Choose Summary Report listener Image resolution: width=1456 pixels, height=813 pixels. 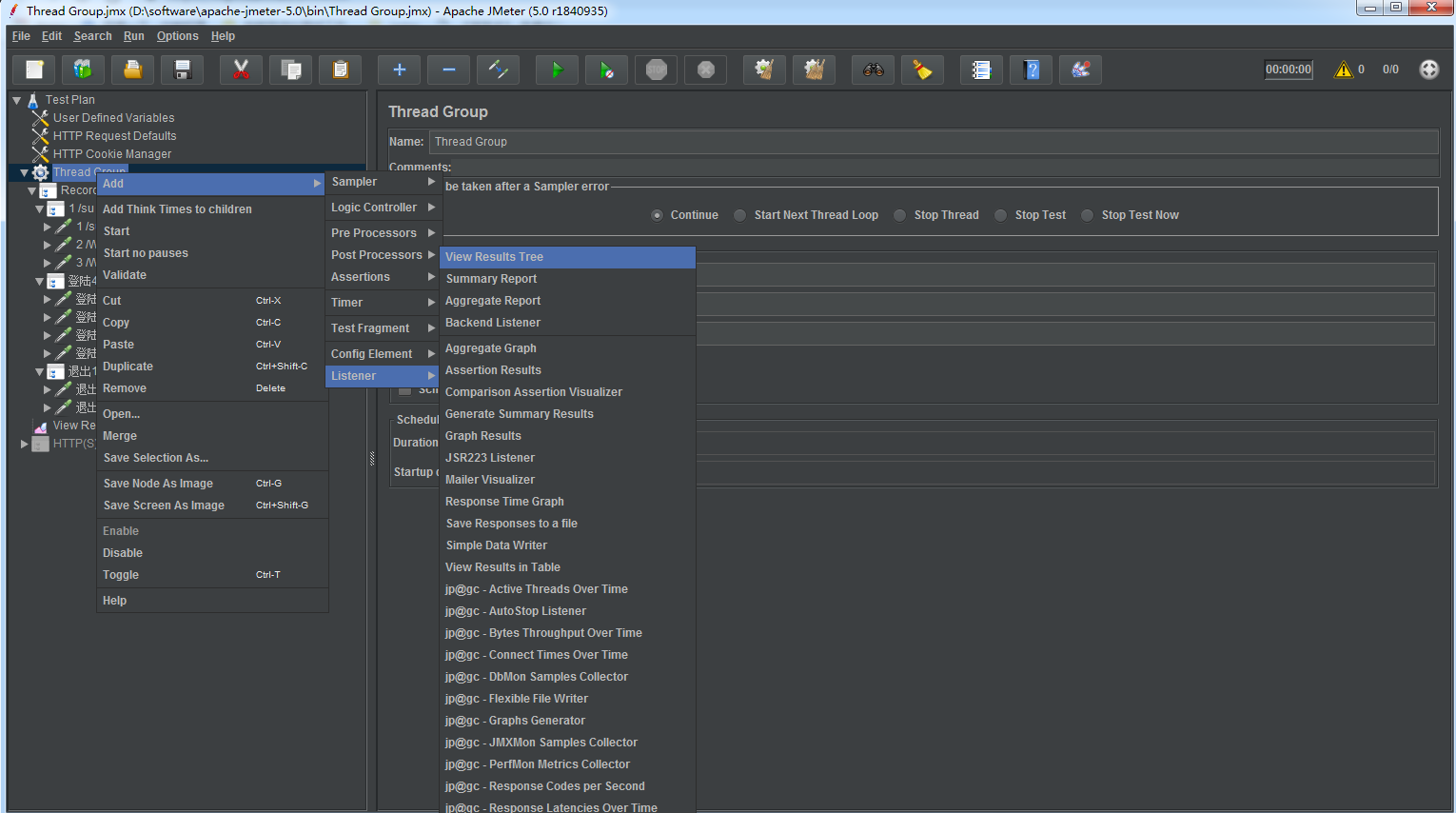[x=567, y=279]
